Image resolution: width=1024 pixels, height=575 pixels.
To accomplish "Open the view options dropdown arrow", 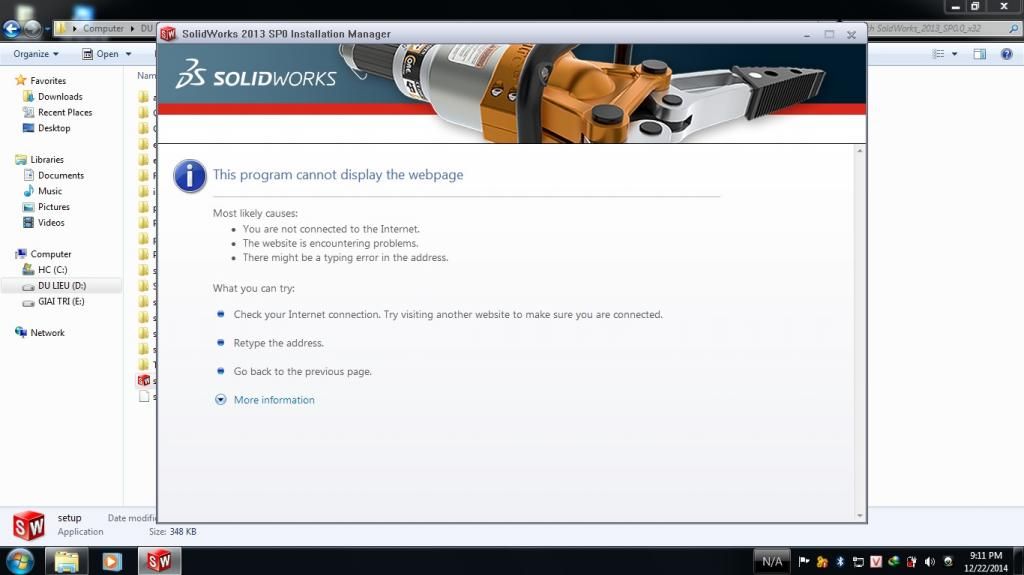I will pos(954,54).
